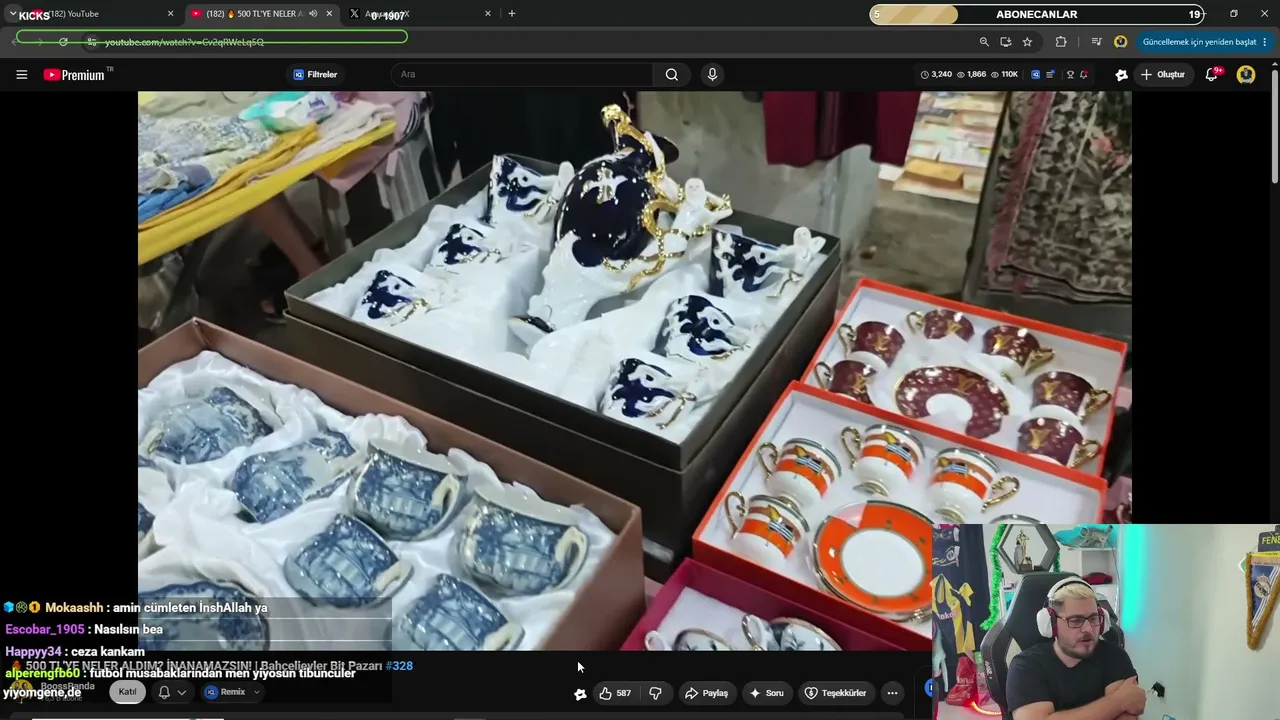The image size is (1280, 720).
Task: Focus the Ara search field
Action: [522, 75]
